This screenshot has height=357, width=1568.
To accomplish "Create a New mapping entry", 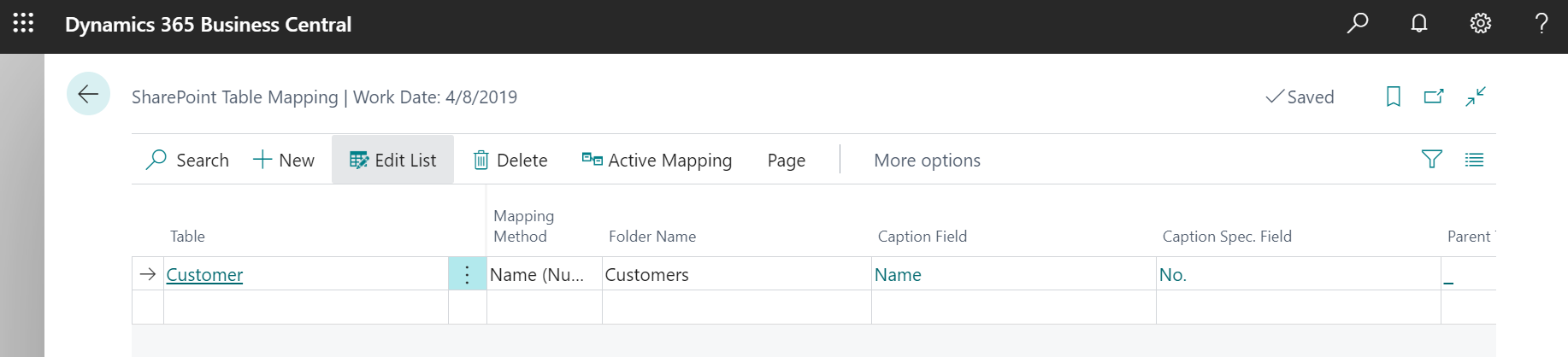I will pos(284,160).
